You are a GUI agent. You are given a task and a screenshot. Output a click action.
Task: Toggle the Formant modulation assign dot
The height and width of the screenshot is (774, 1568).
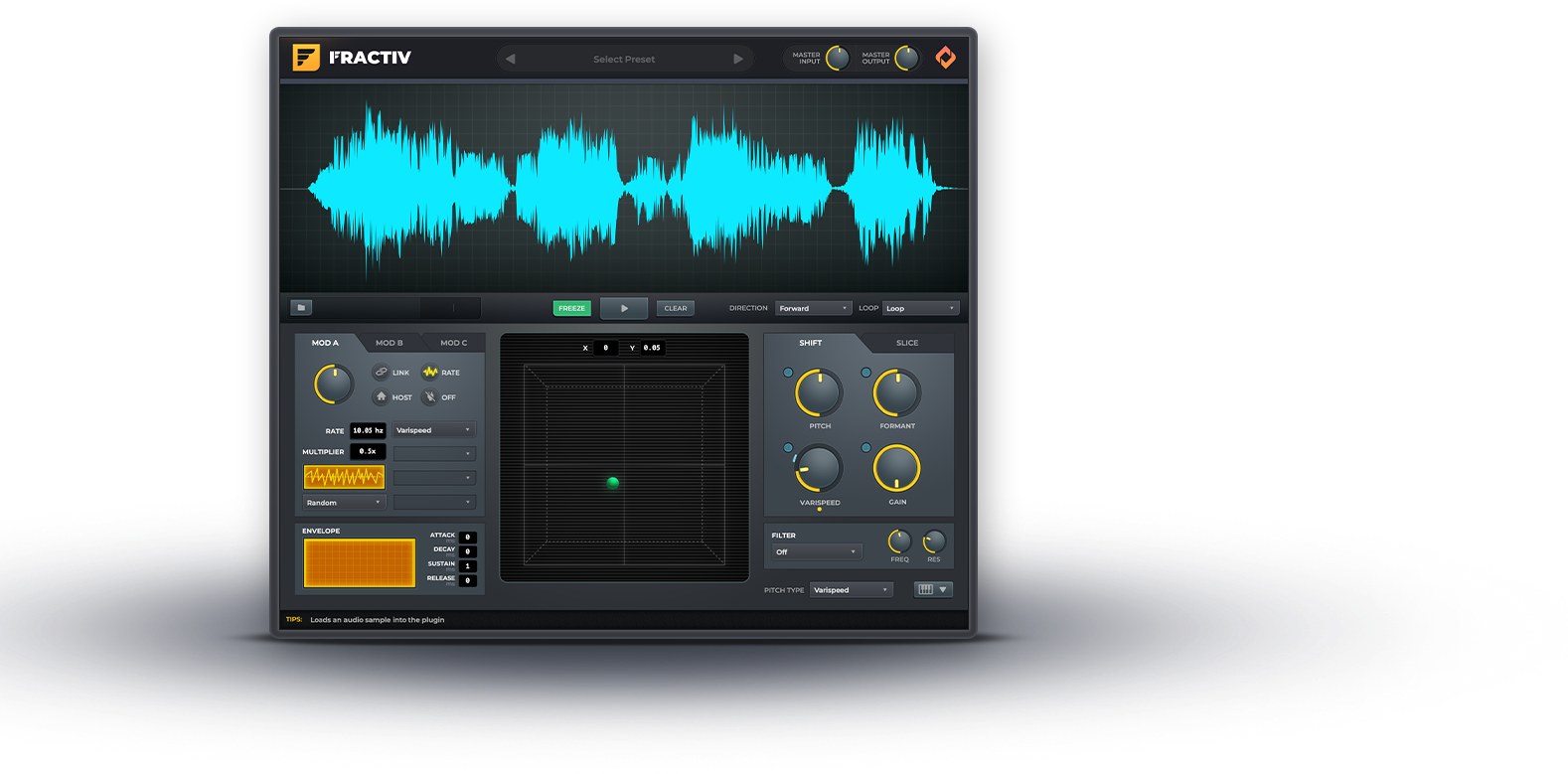click(865, 373)
